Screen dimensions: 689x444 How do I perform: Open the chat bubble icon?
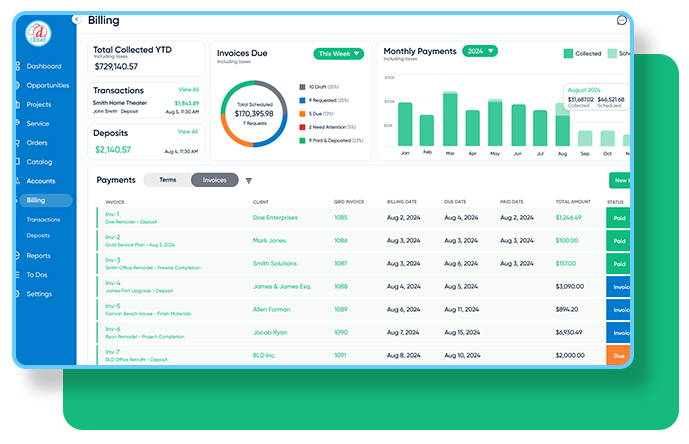coord(621,20)
